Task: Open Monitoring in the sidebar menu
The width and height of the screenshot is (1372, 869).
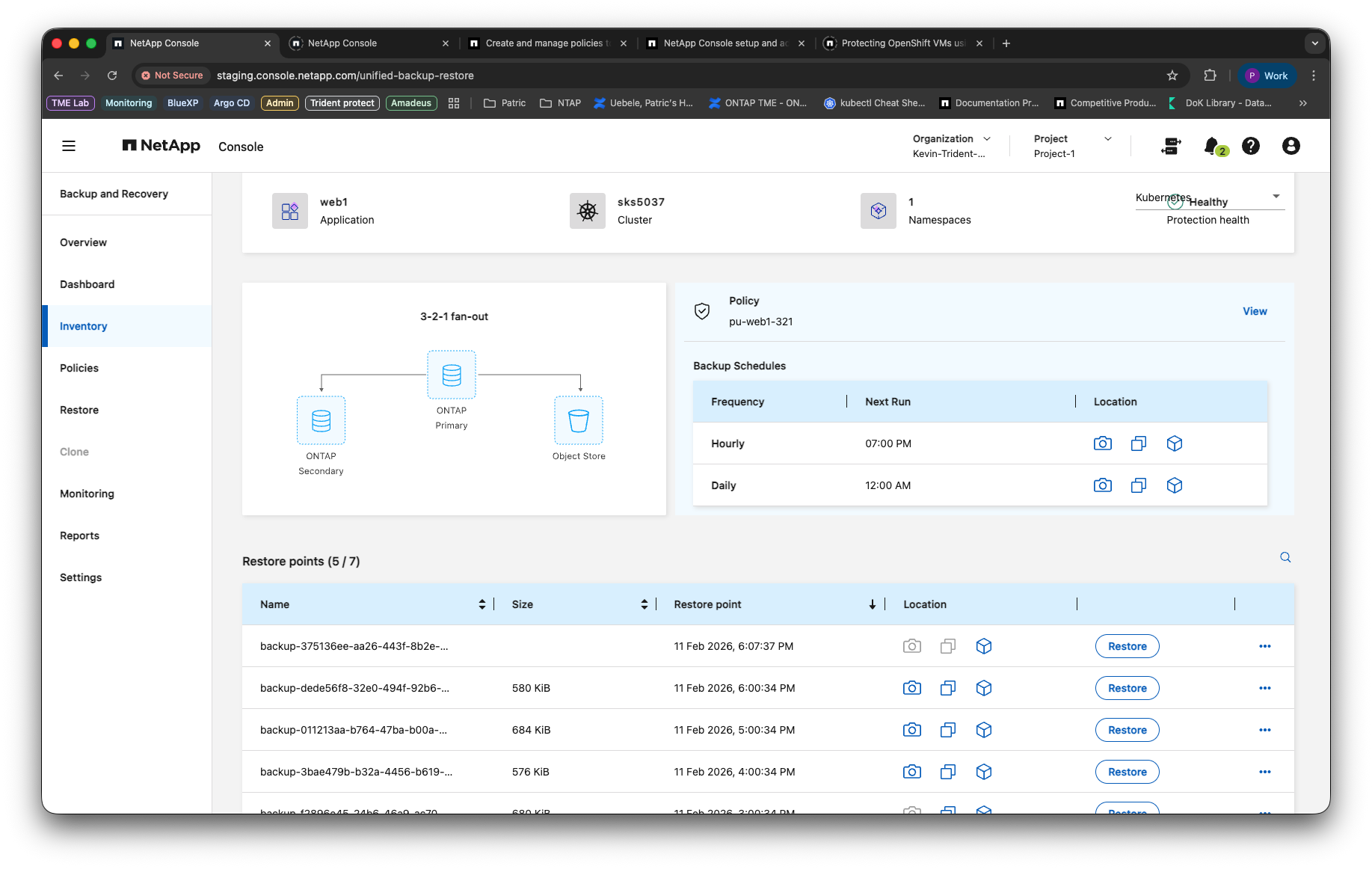Action: (x=87, y=494)
